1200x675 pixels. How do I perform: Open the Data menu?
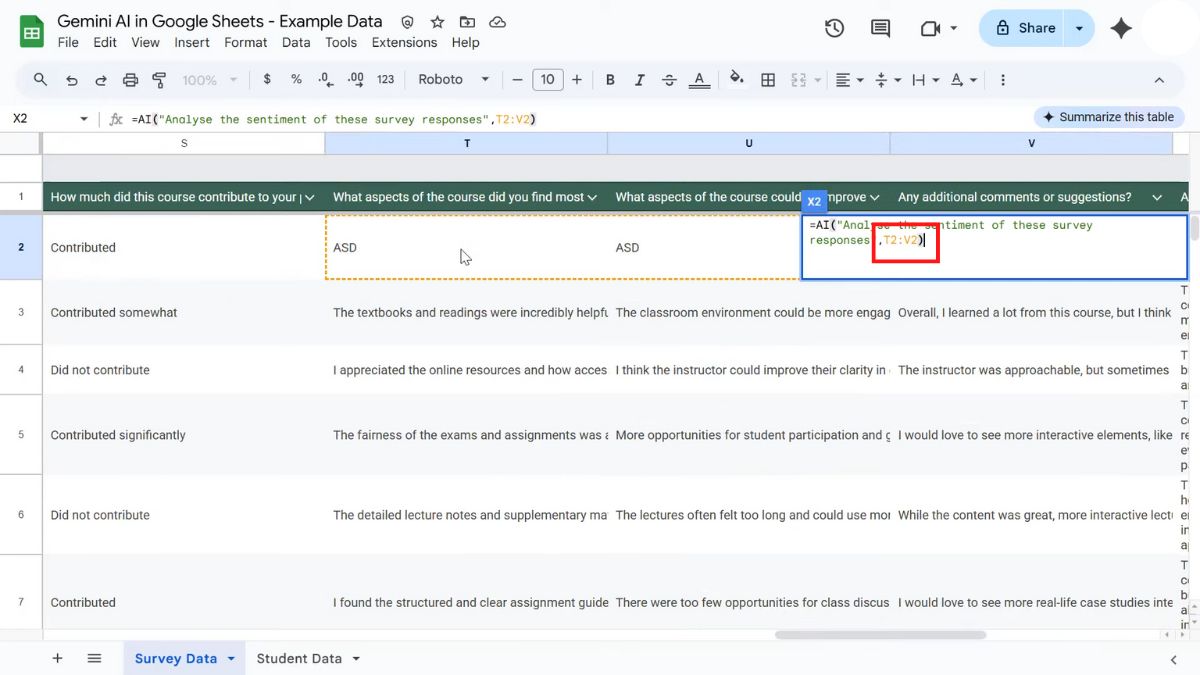(x=296, y=42)
